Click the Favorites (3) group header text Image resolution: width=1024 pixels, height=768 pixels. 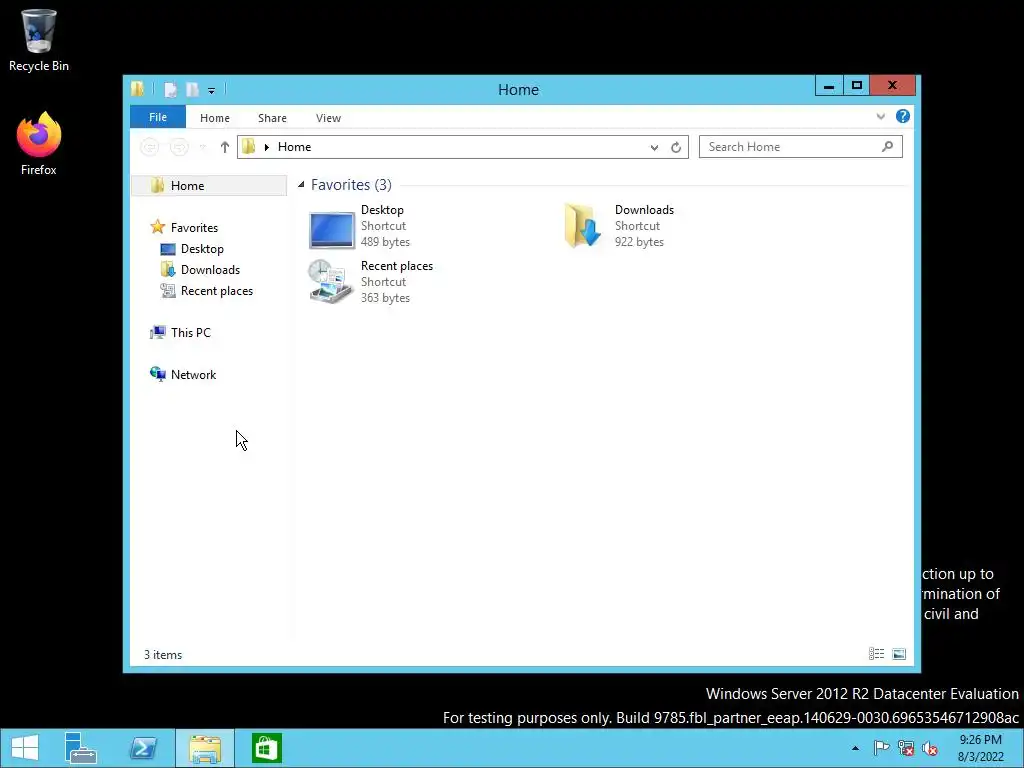[x=351, y=185]
